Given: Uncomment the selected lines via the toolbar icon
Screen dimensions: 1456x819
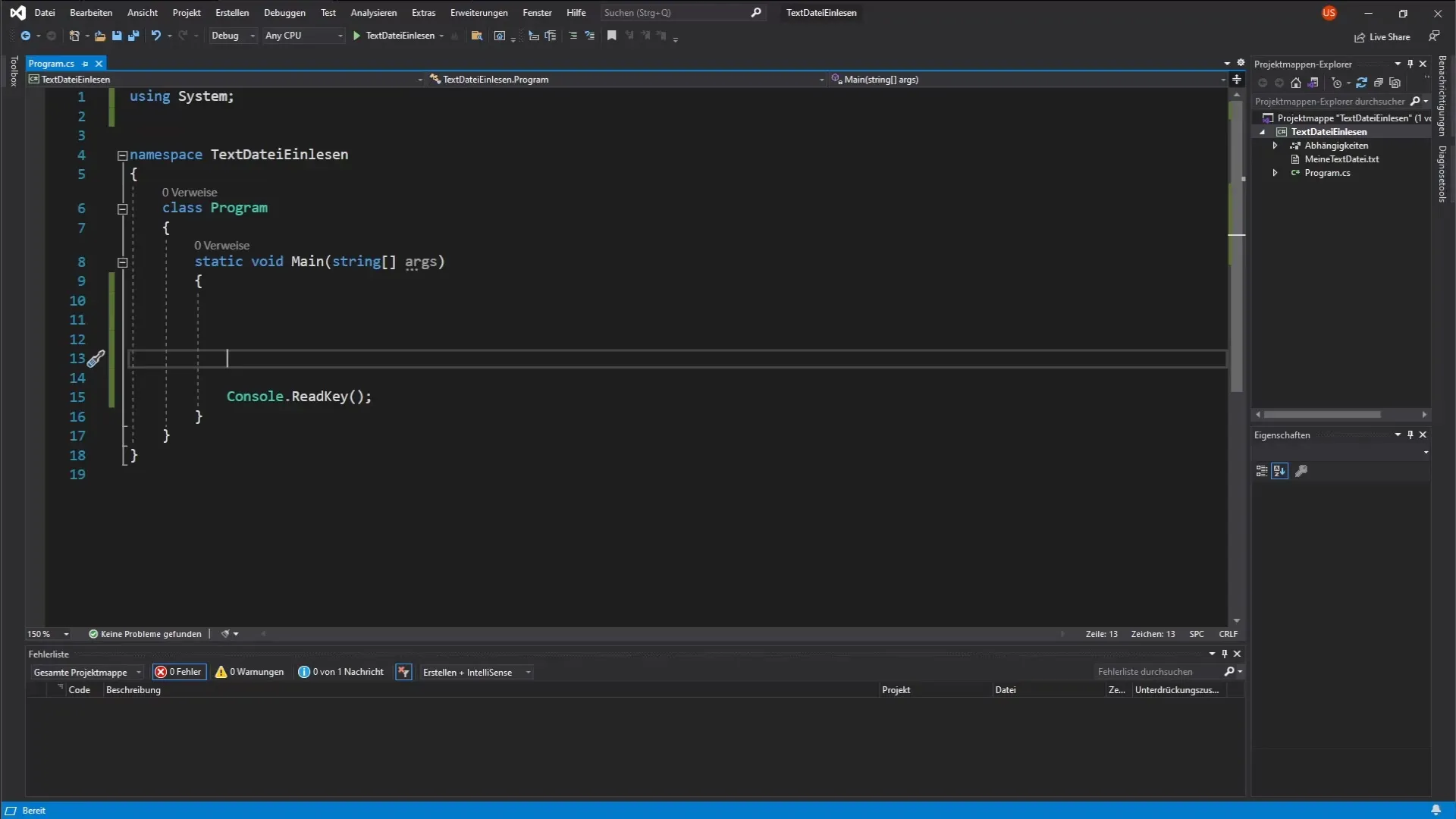Looking at the screenshot, I should 589,36.
